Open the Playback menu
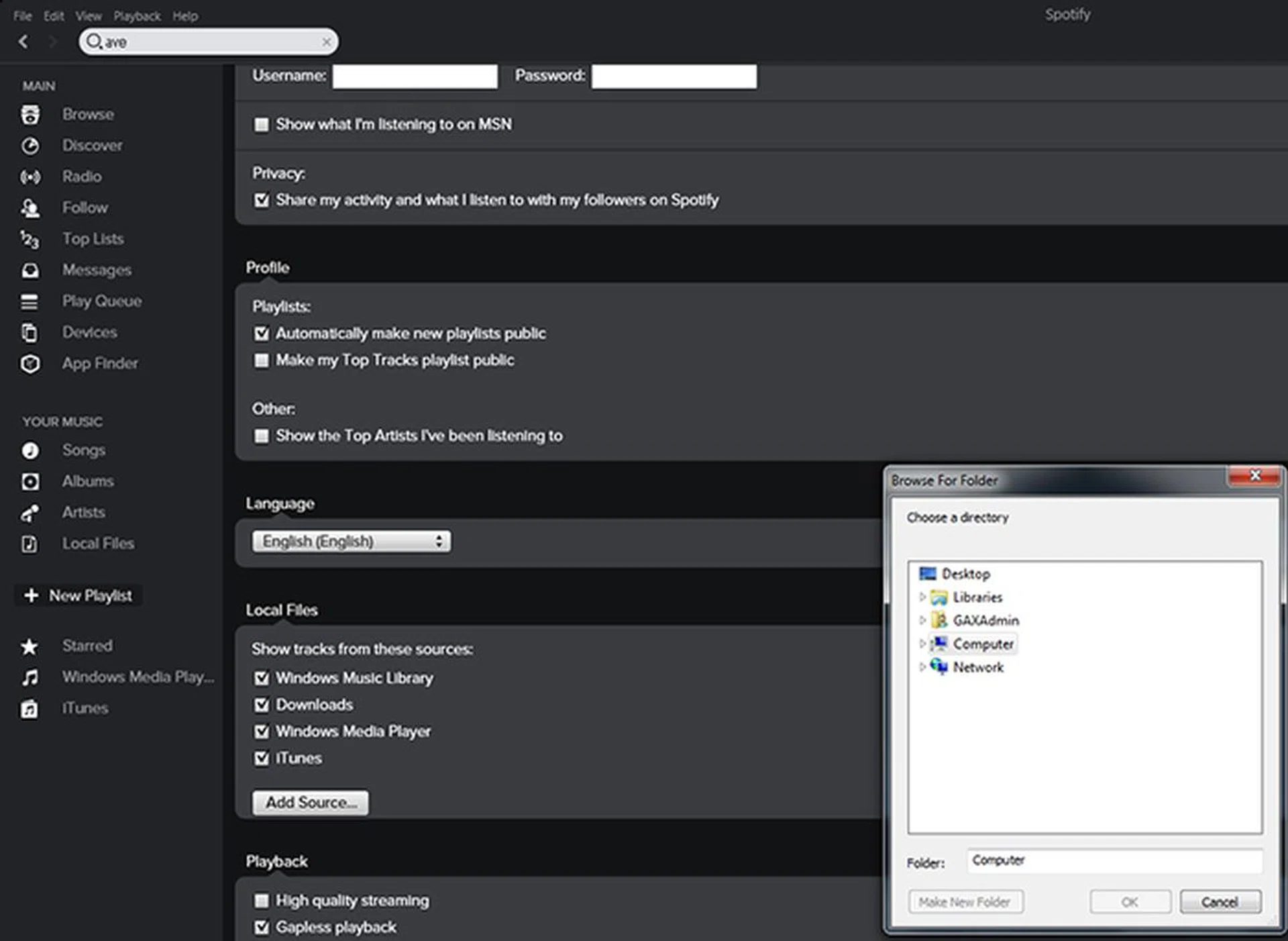 point(137,16)
